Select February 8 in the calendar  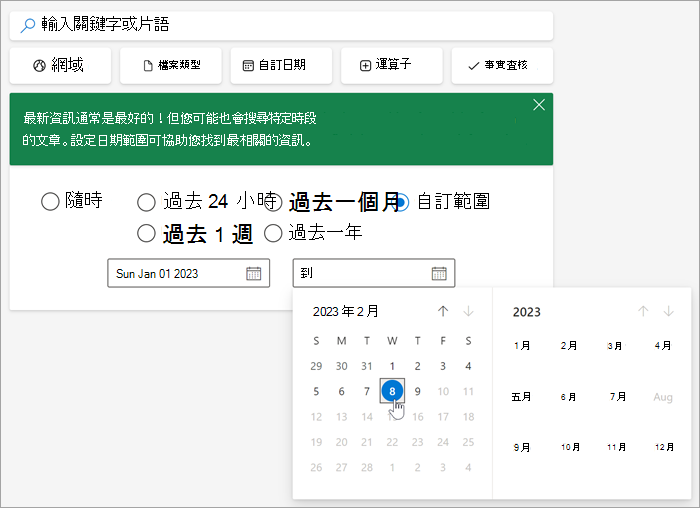pos(392,391)
